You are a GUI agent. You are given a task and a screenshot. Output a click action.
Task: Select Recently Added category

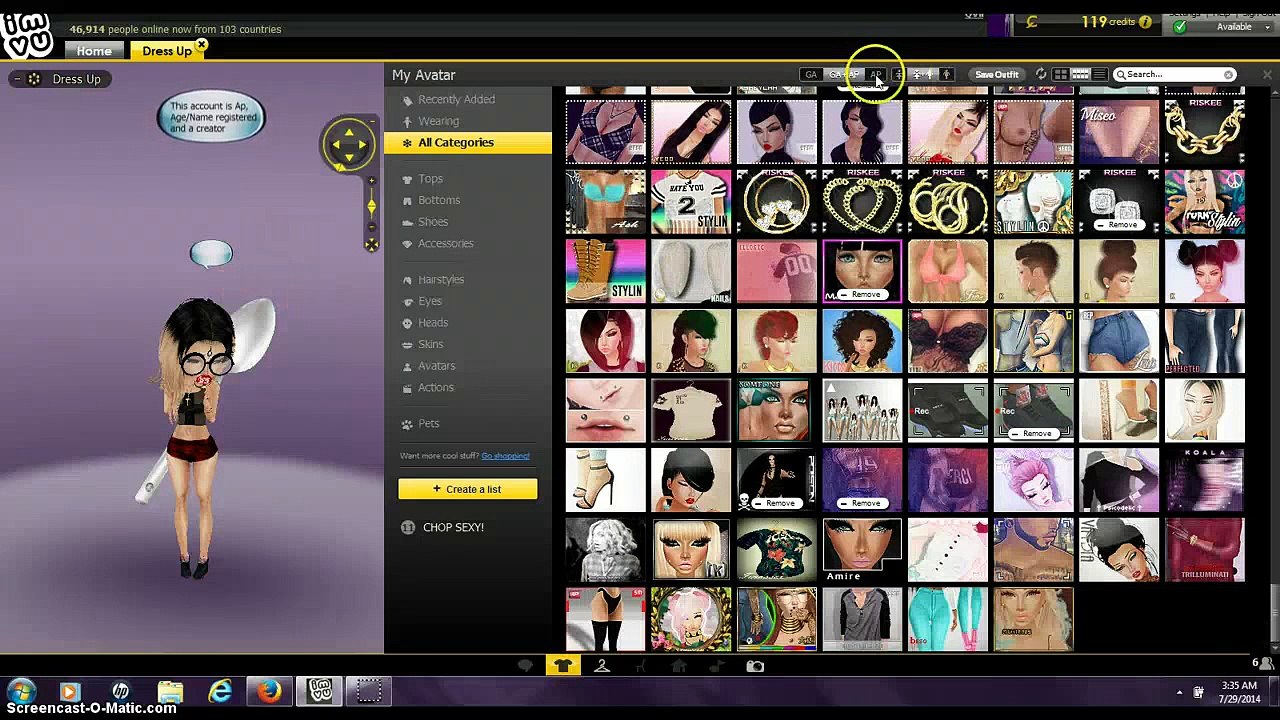(456, 100)
